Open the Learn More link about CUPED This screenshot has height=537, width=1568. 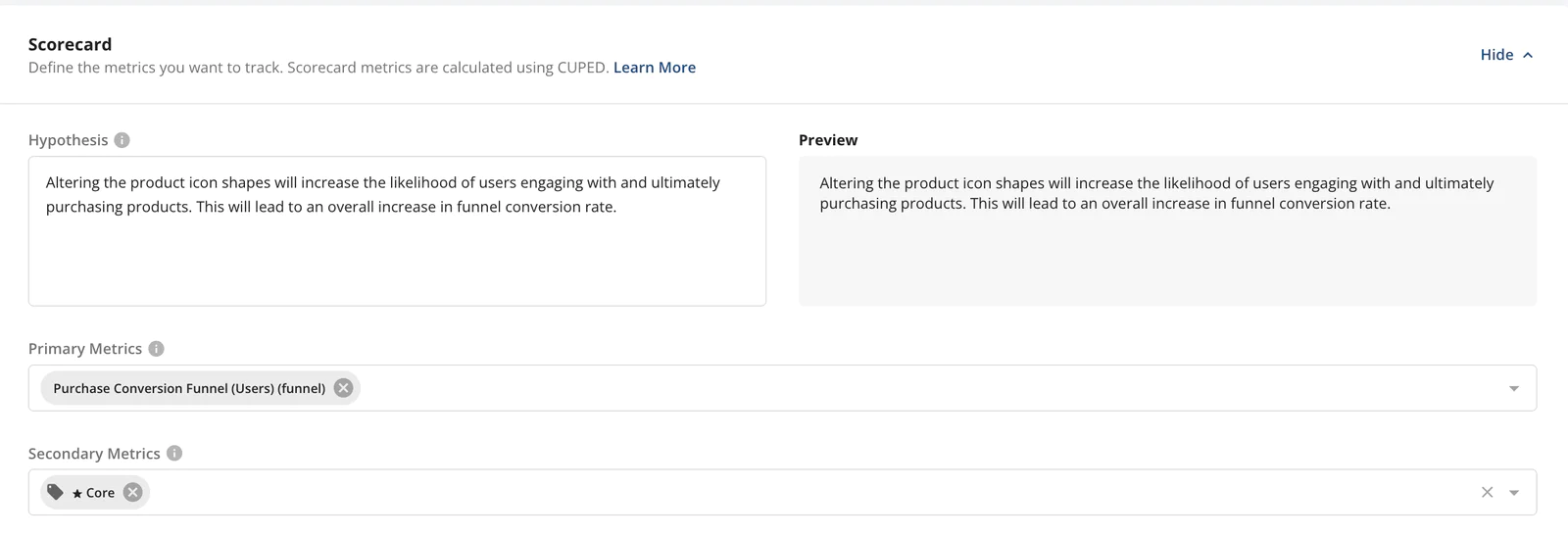pyautogui.click(x=654, y=68)
